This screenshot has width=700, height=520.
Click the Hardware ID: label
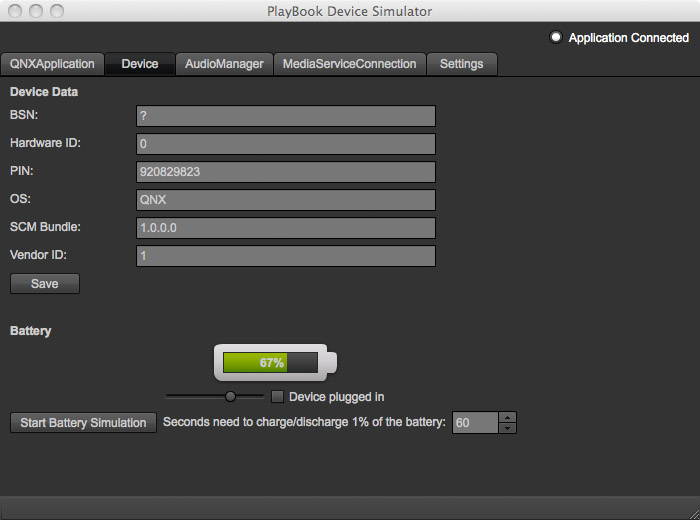(x=45, y=143)
